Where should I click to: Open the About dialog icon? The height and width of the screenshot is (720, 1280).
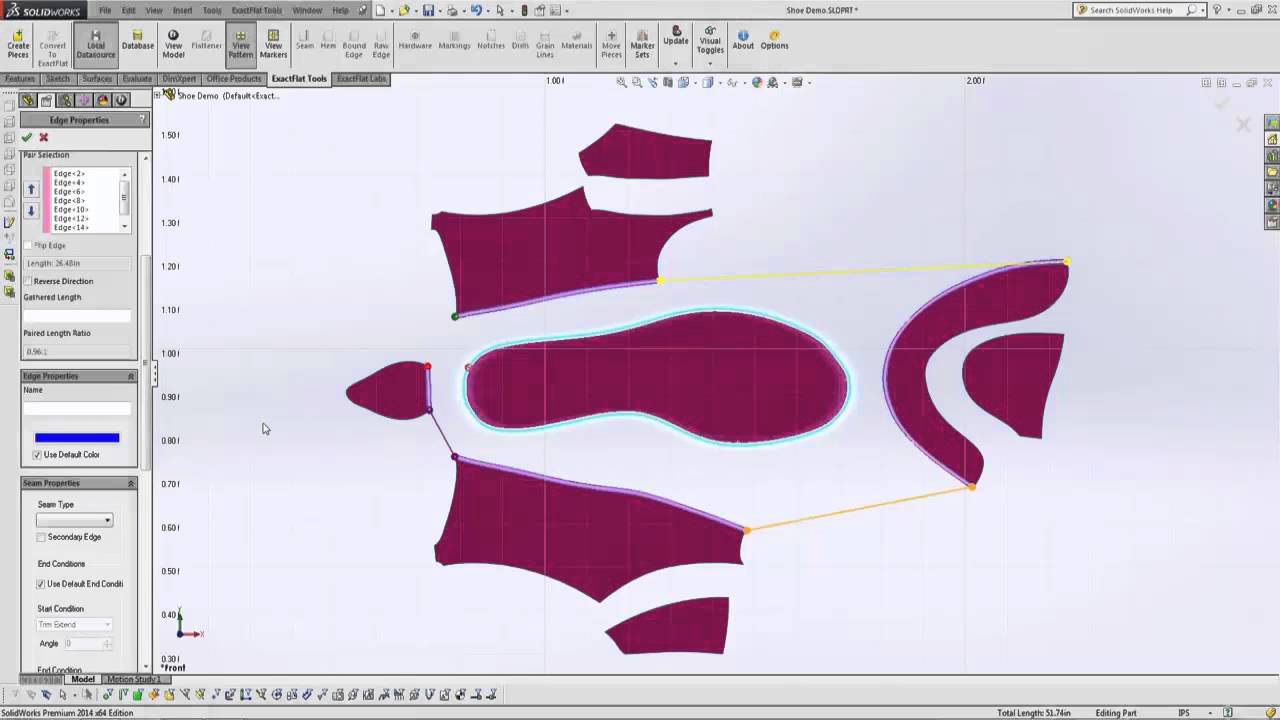point(743,40)
